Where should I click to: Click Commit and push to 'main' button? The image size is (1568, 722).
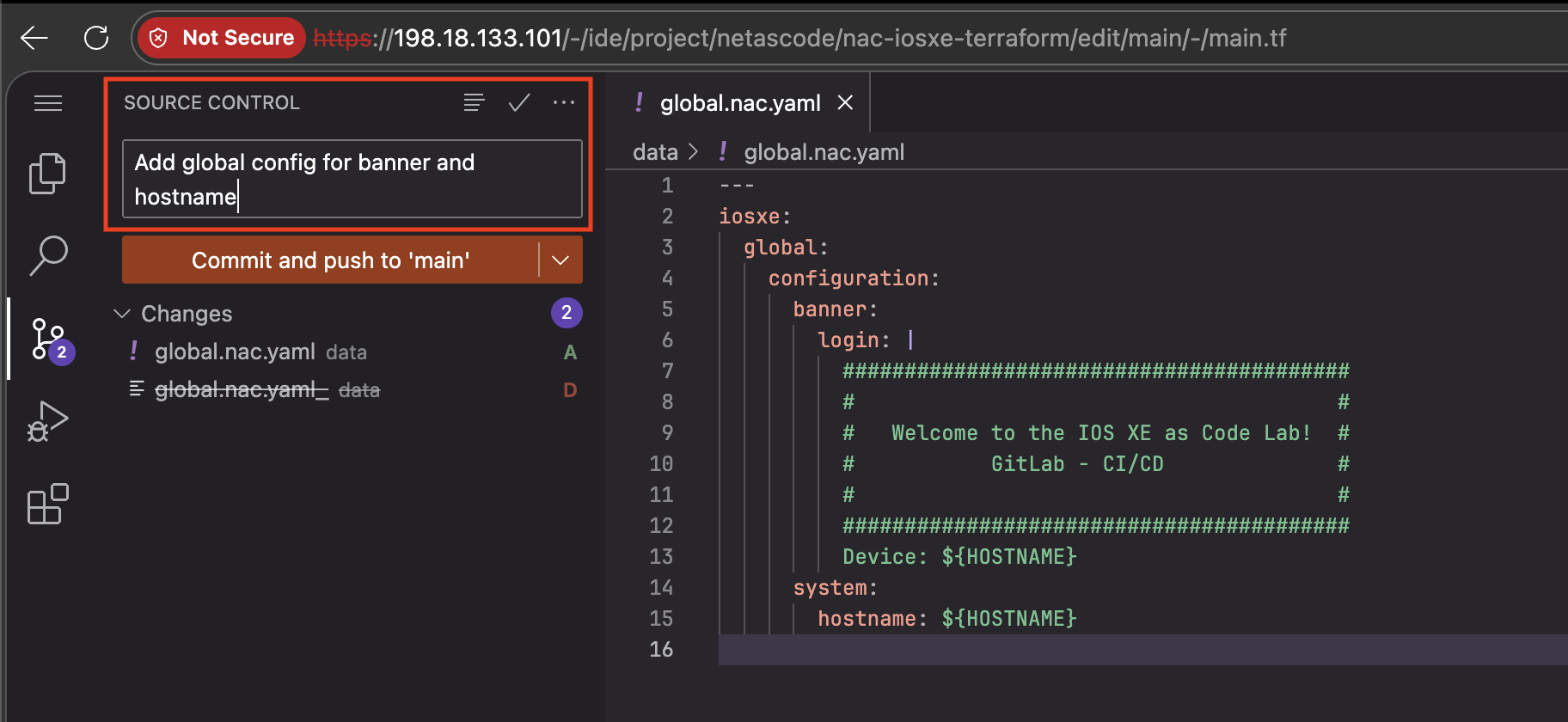(330, 260)
